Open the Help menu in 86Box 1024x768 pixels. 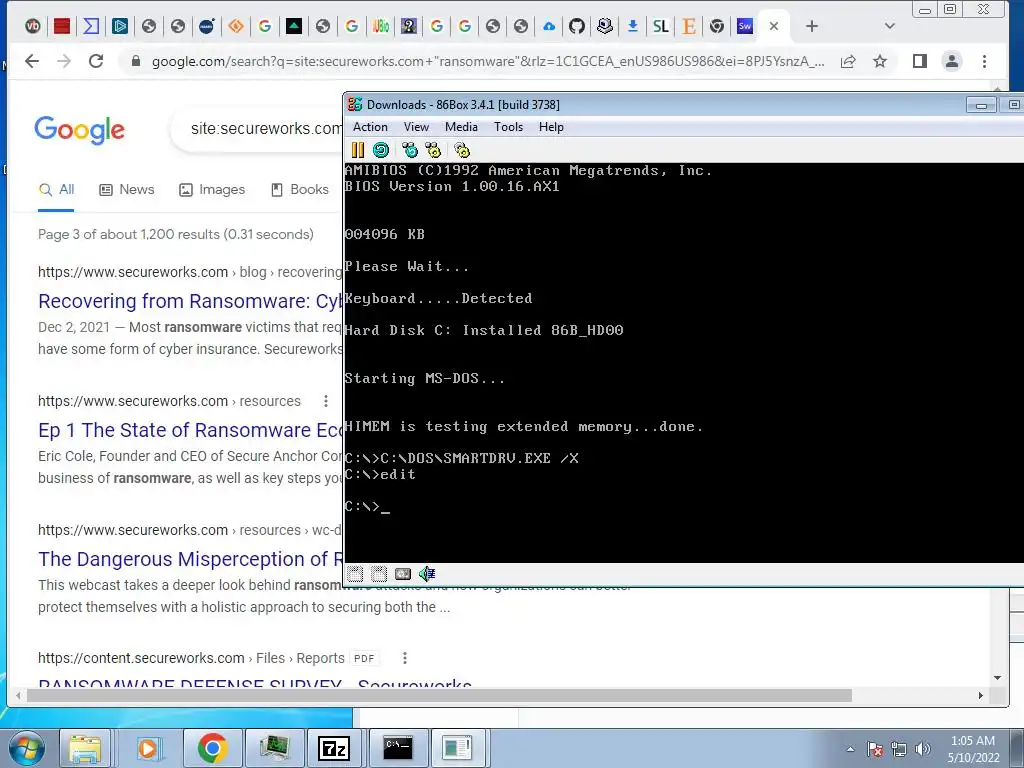[x=551, y=127]
